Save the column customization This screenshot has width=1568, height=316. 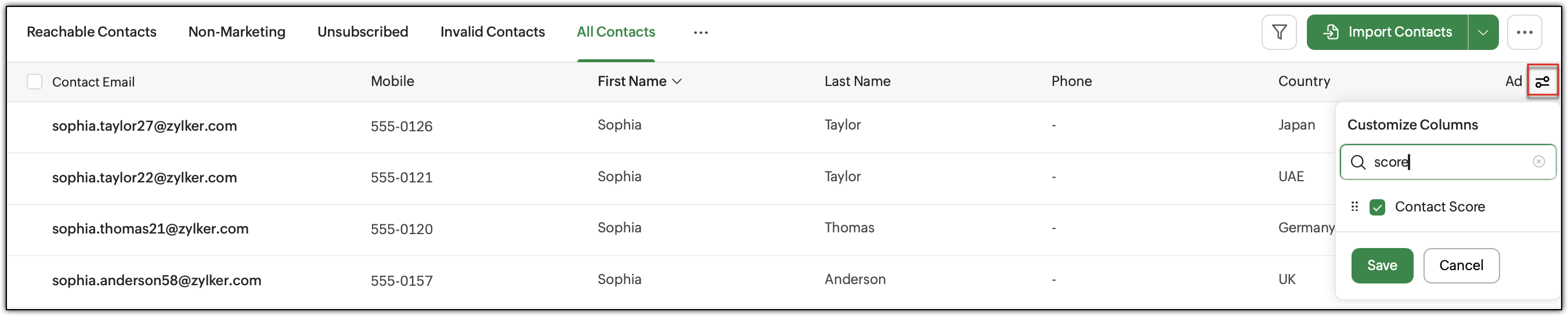1382,265
